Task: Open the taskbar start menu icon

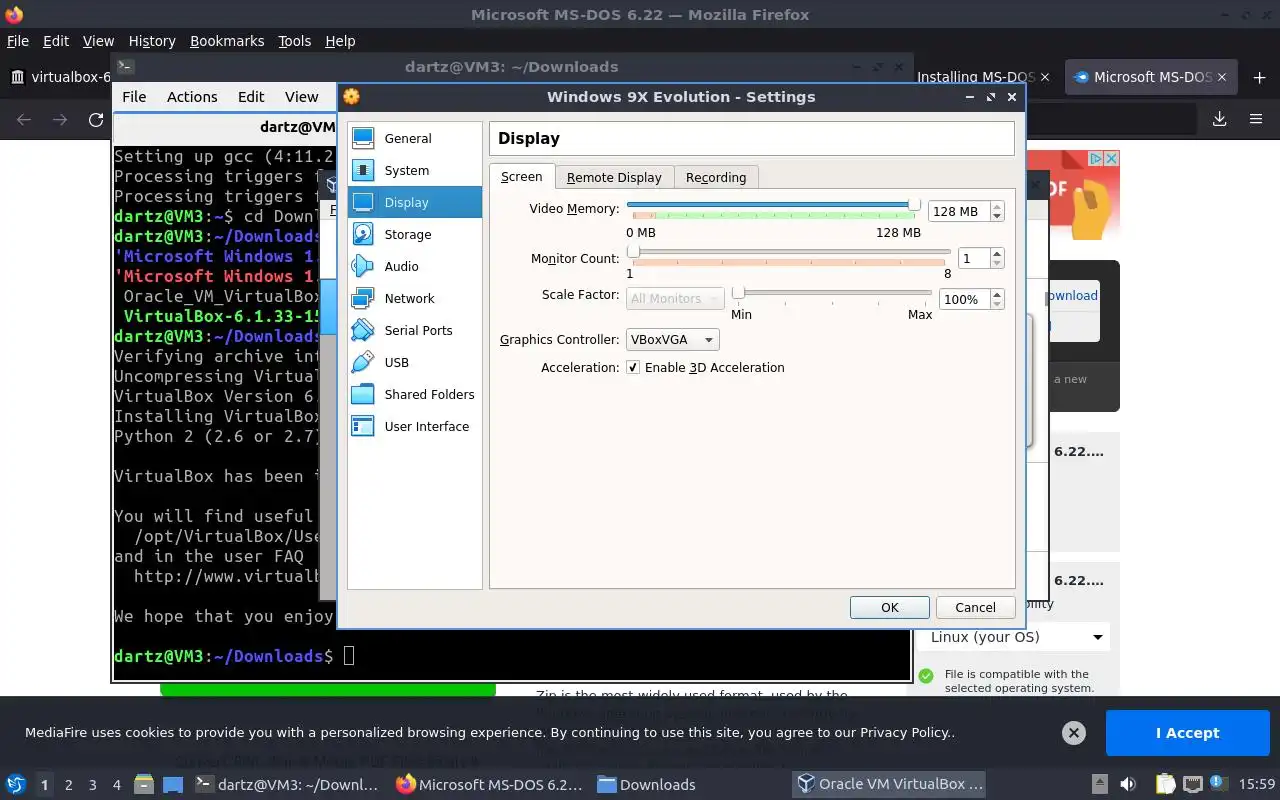Action: pyautogui.click(x=16, y=785)
